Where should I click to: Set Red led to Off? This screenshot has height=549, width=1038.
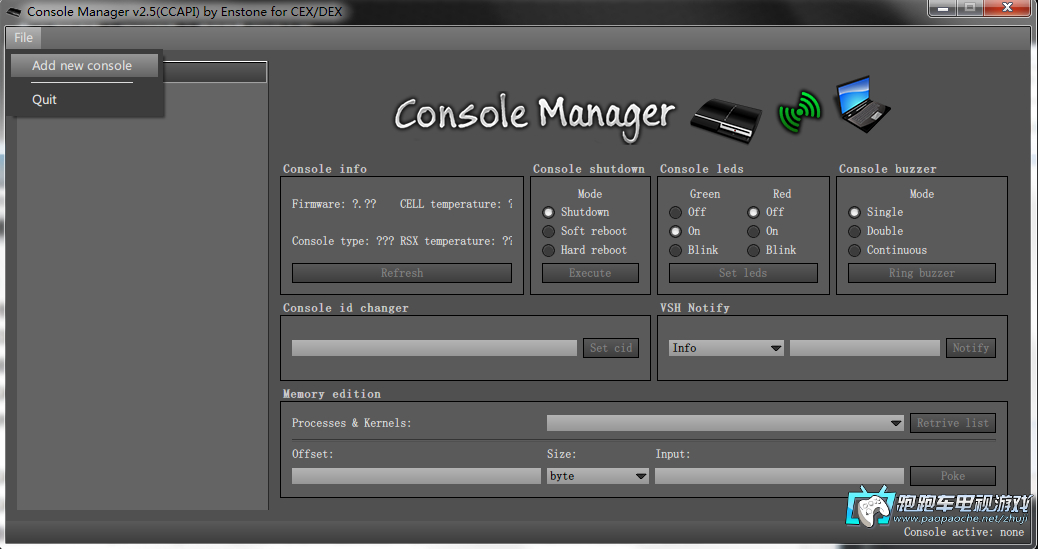pos(753,213)
